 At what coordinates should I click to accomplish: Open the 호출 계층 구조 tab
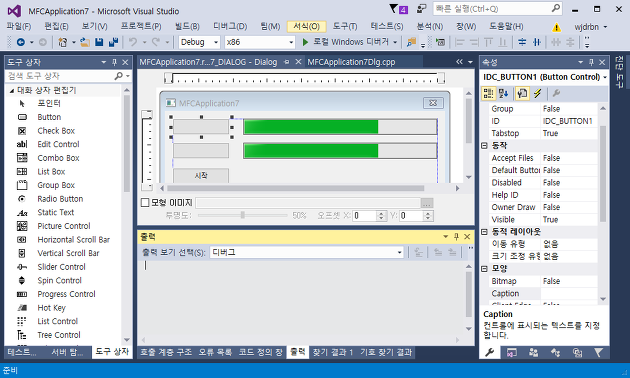[x=166, y=352]
